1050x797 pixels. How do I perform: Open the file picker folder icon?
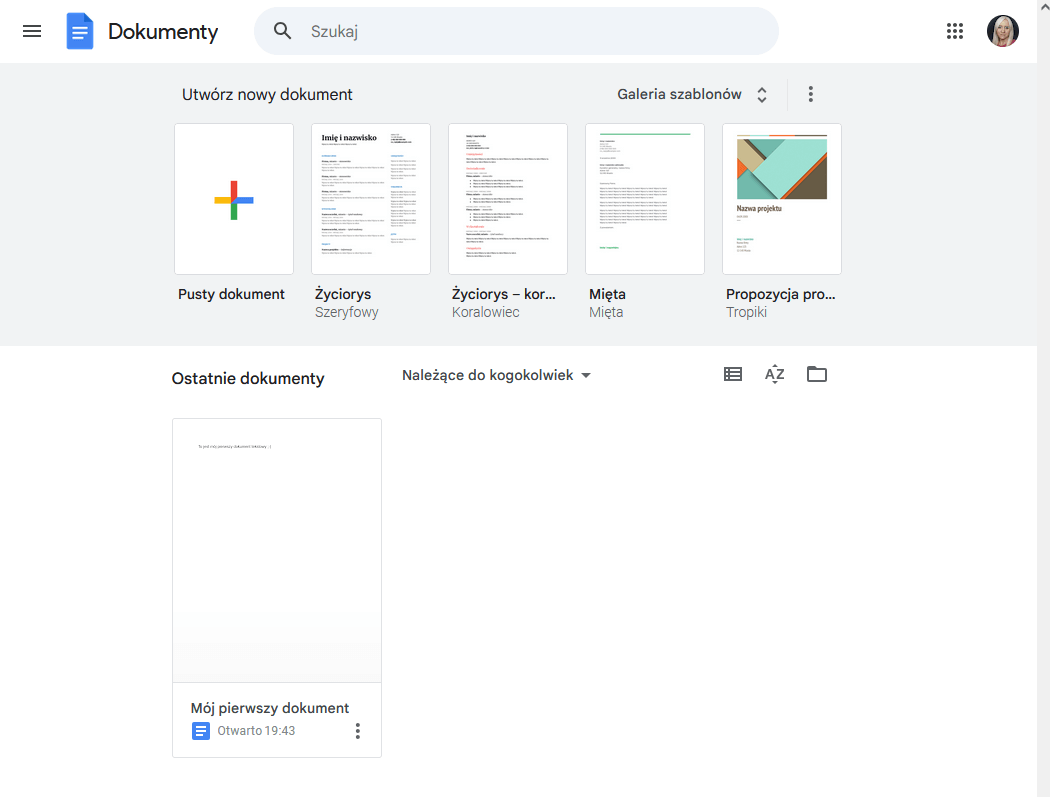[x=817, y=374]
